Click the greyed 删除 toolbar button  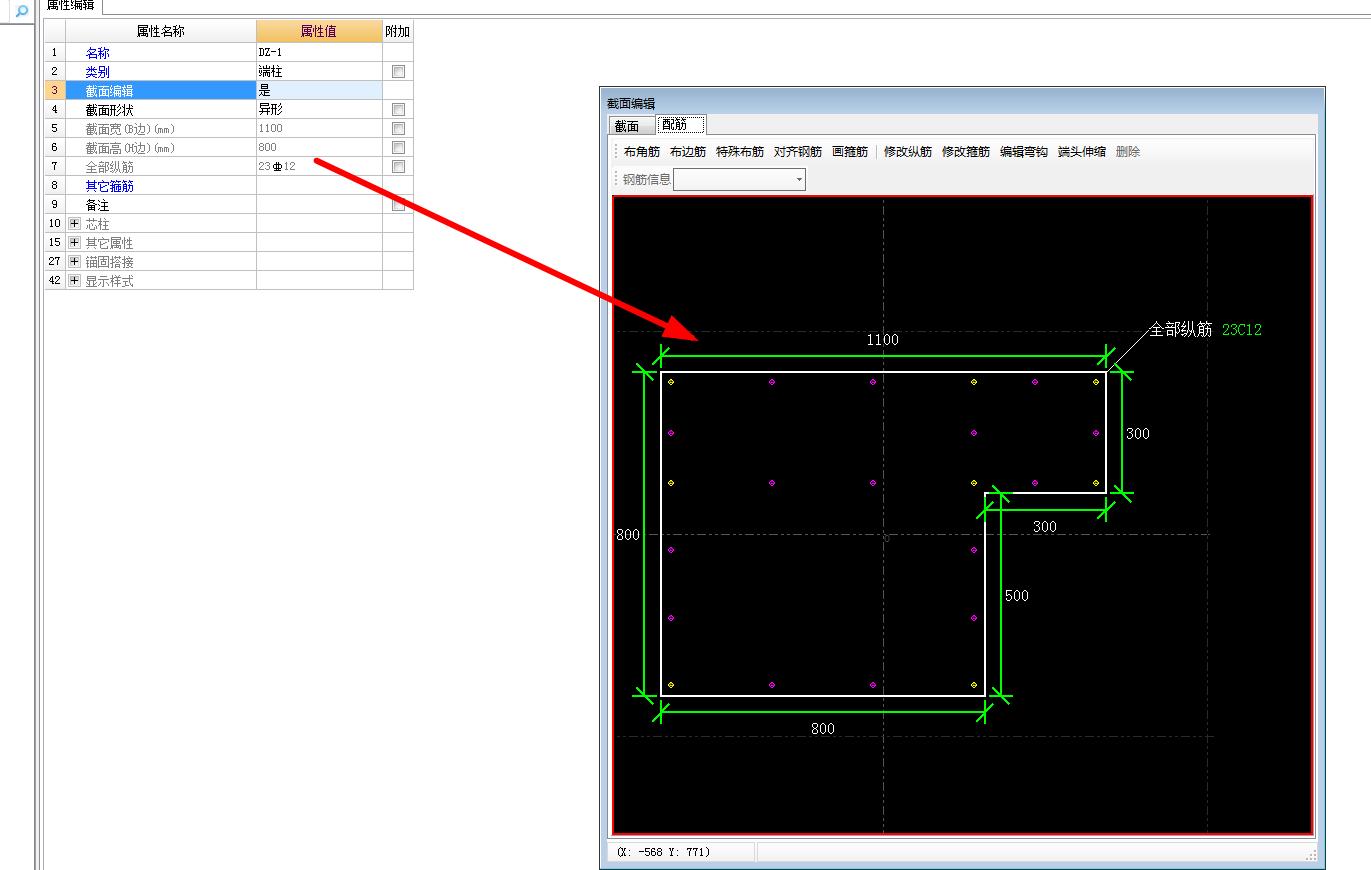click(1128, 152)
